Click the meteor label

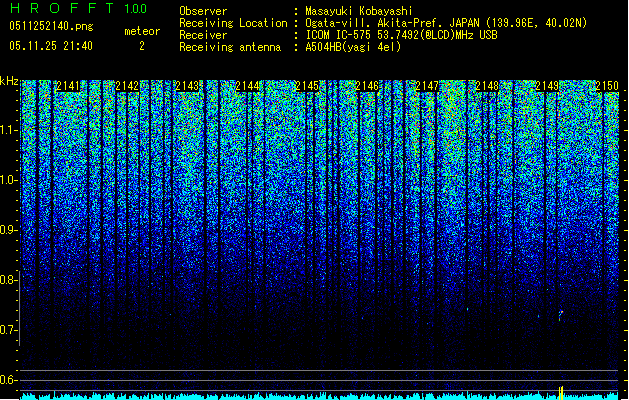[142, 31]
